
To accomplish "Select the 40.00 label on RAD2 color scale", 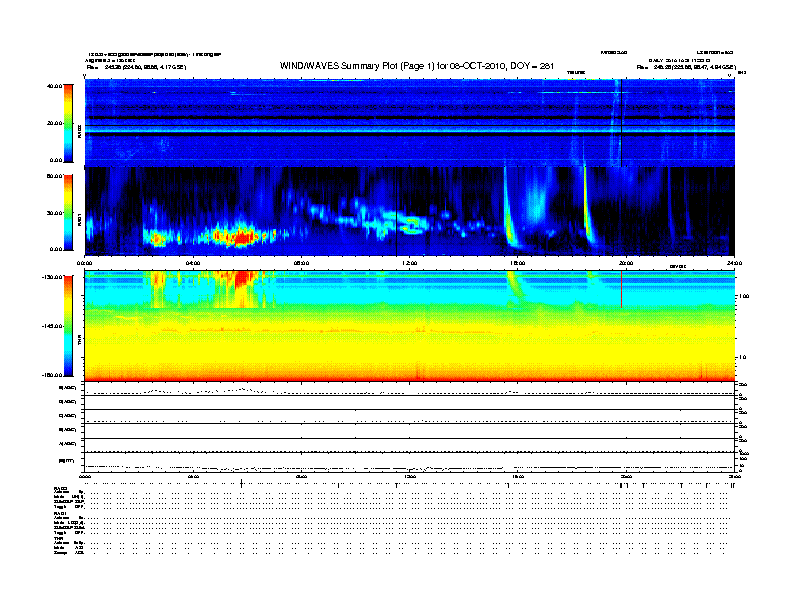I will tap(54, 86).
